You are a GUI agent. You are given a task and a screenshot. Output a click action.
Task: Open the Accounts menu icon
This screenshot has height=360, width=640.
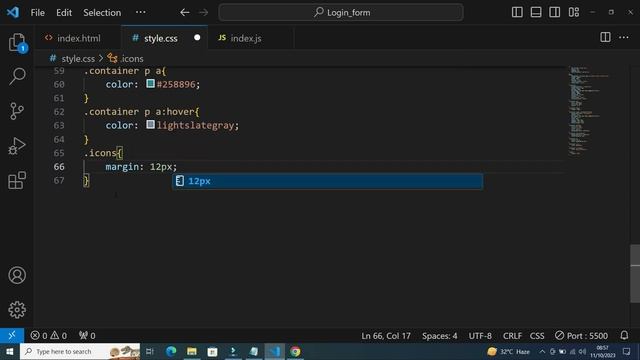(17, 275)
